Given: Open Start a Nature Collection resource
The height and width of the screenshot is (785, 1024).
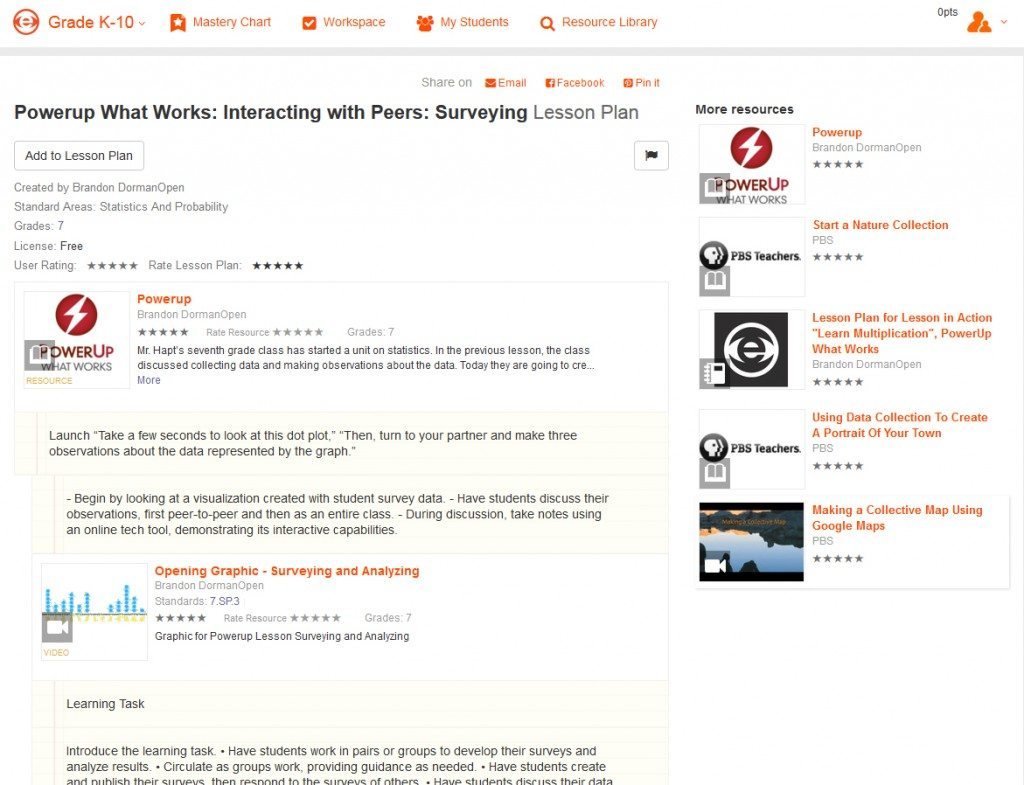Looking at the screenshot, I should (880, 225).
